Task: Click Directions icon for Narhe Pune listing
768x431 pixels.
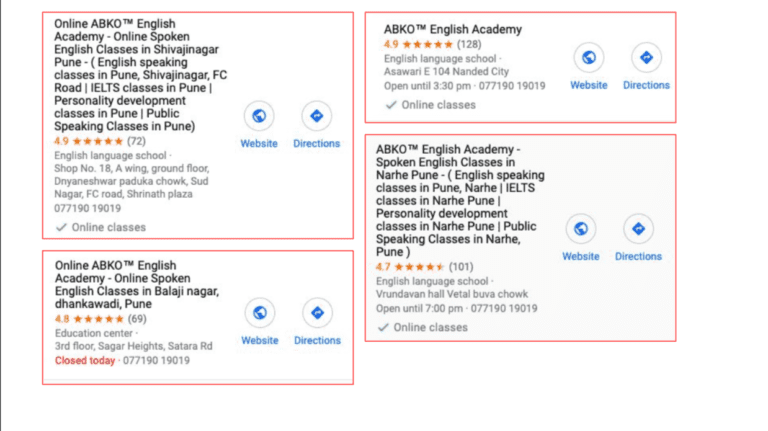Action: tap(638, 229)
